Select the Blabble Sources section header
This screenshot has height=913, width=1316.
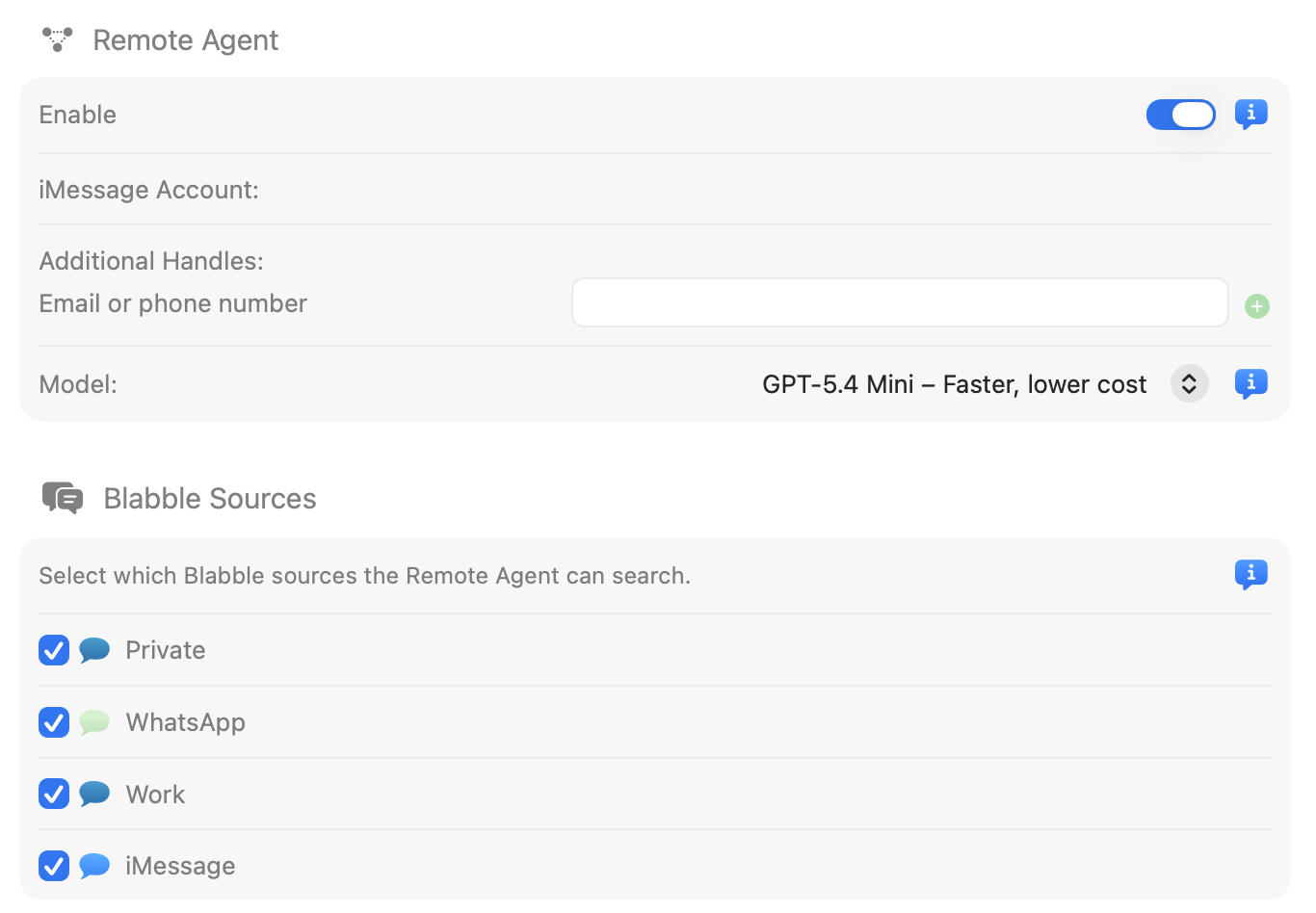(209, 498)
